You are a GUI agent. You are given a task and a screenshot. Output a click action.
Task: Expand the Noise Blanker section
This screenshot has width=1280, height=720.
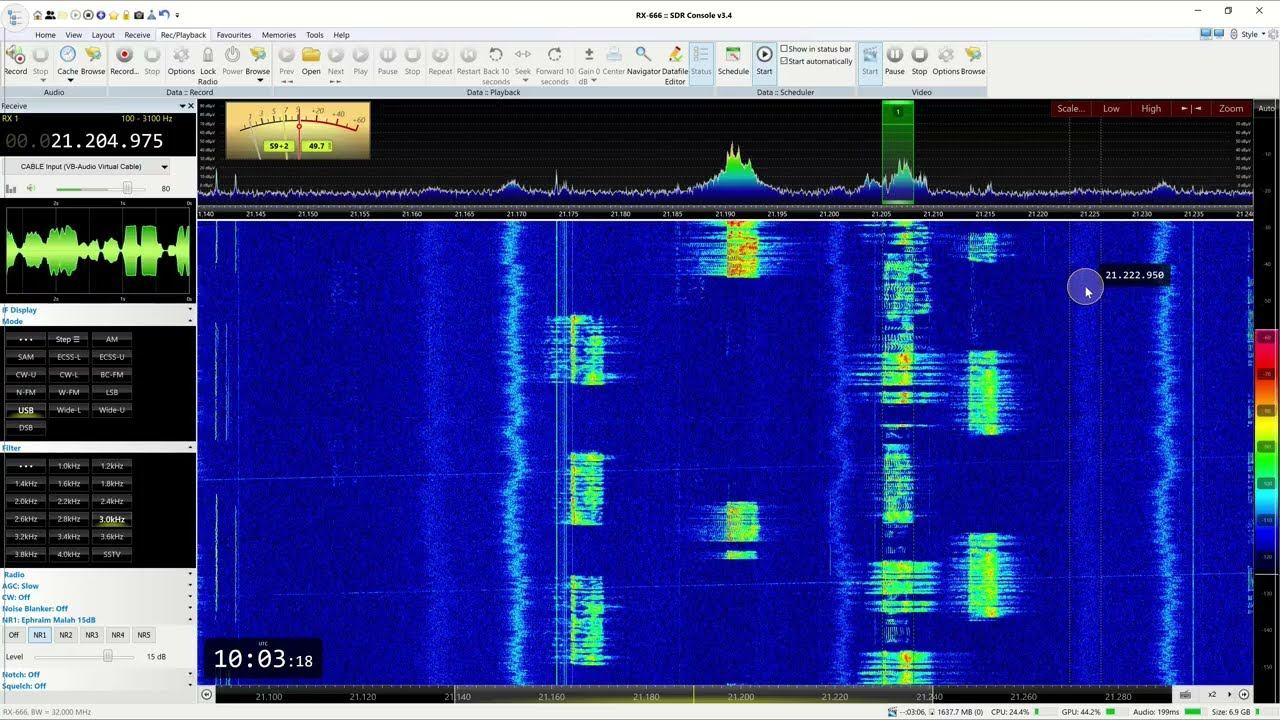(98, 608)
